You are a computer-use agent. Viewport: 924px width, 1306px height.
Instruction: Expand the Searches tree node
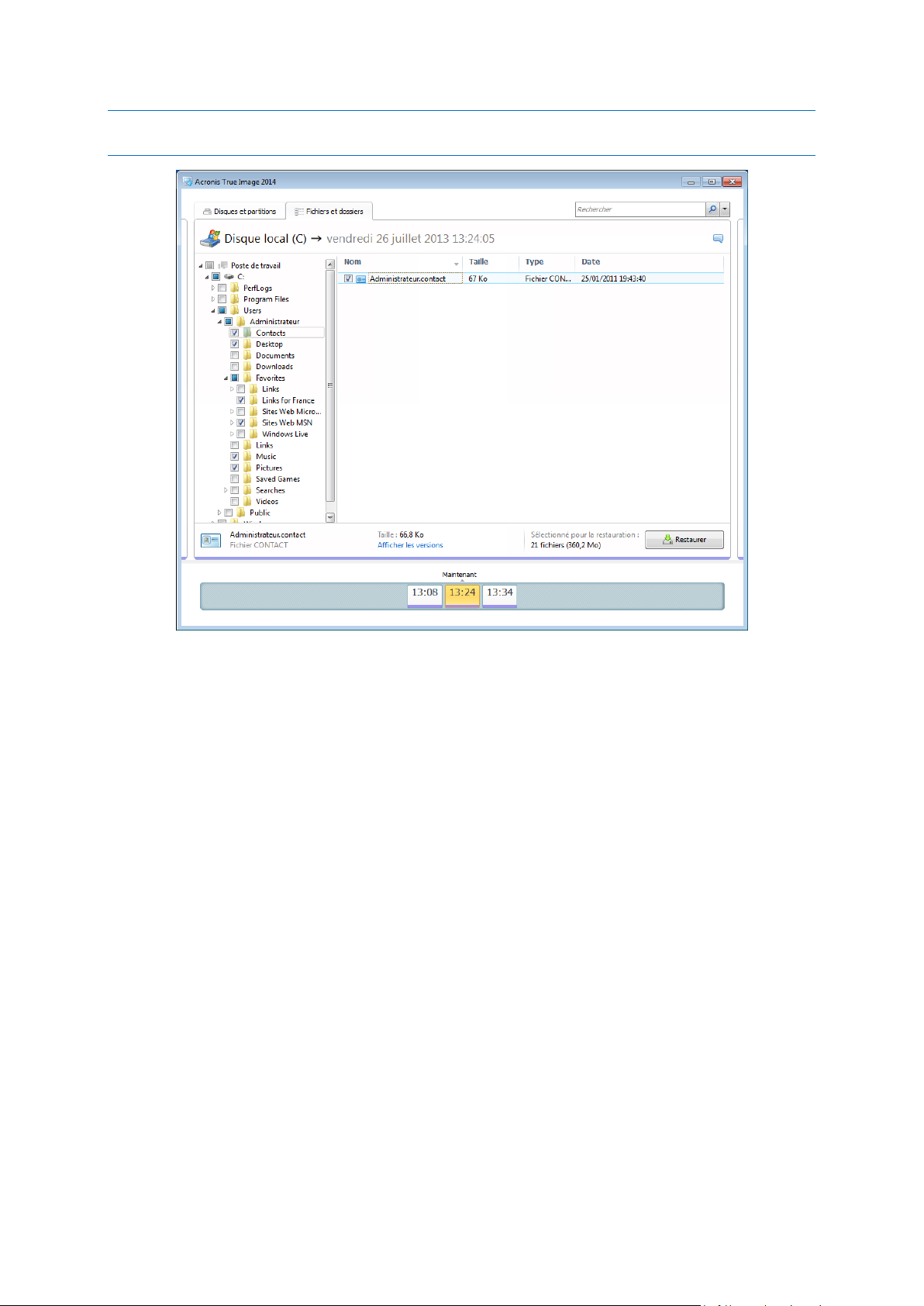point(226,490)
